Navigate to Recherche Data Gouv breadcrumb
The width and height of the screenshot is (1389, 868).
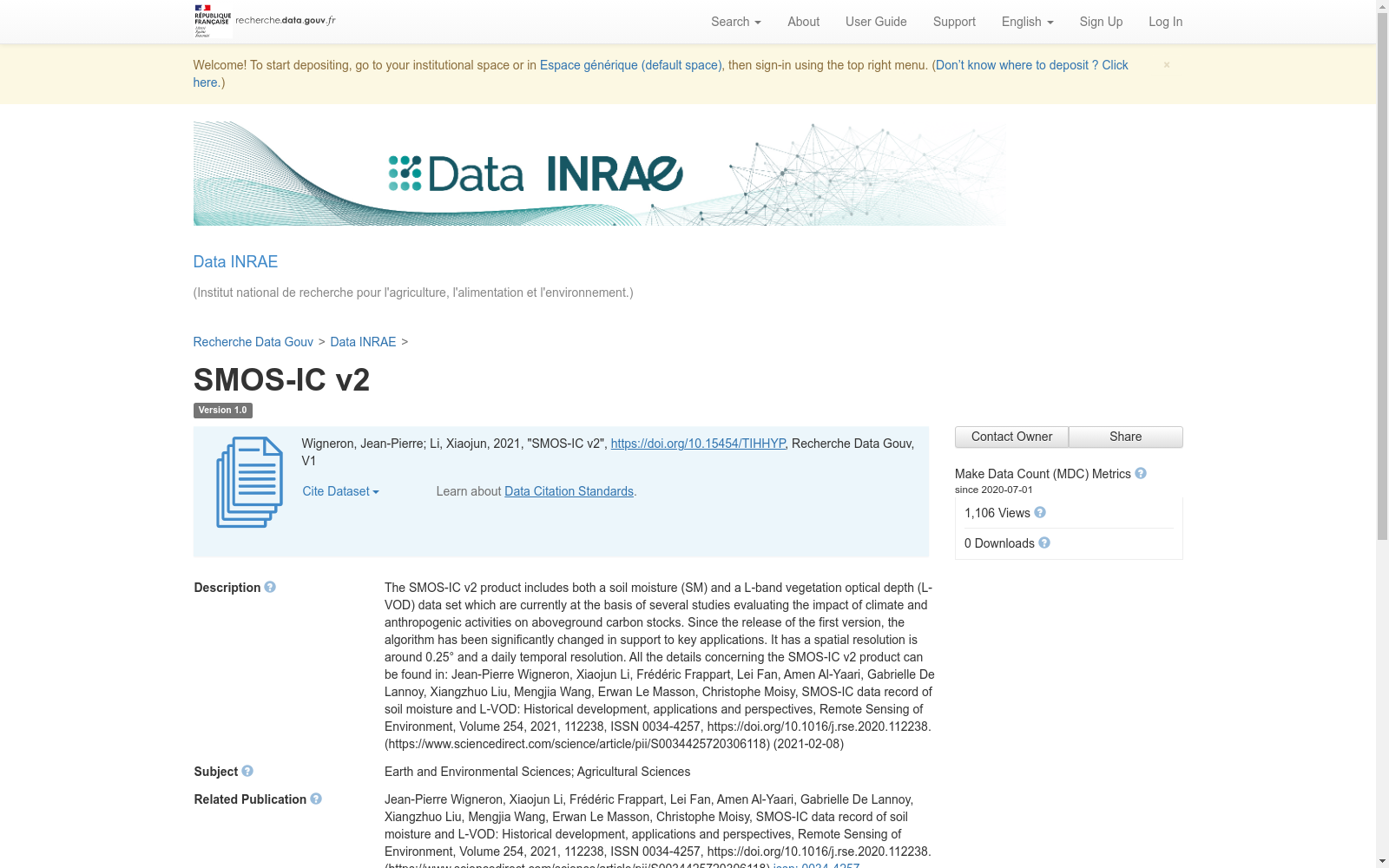pos(253,342)
